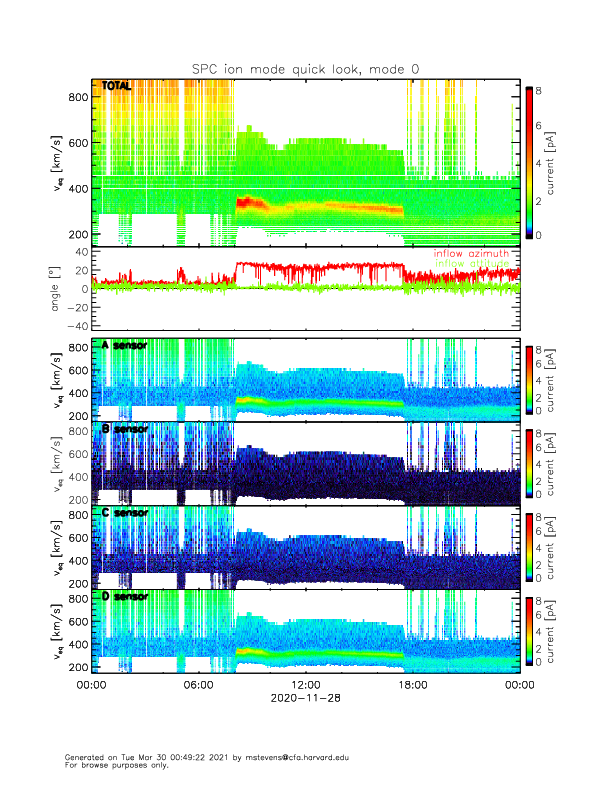
Task: Click the 06:00 time axis tick label
Action: click(198, 685)
